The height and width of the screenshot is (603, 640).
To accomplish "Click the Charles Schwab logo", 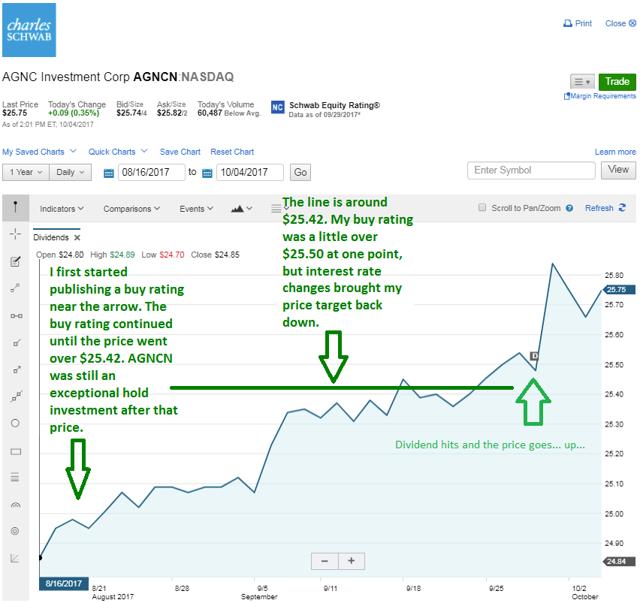I will [29, 30].
